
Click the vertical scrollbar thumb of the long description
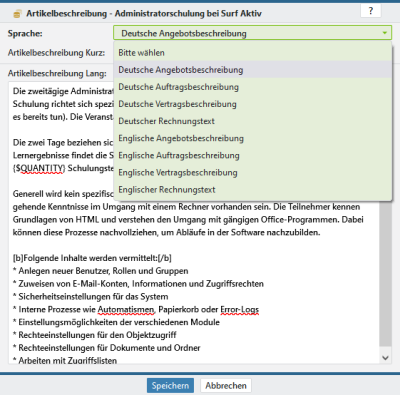[385, 273]
